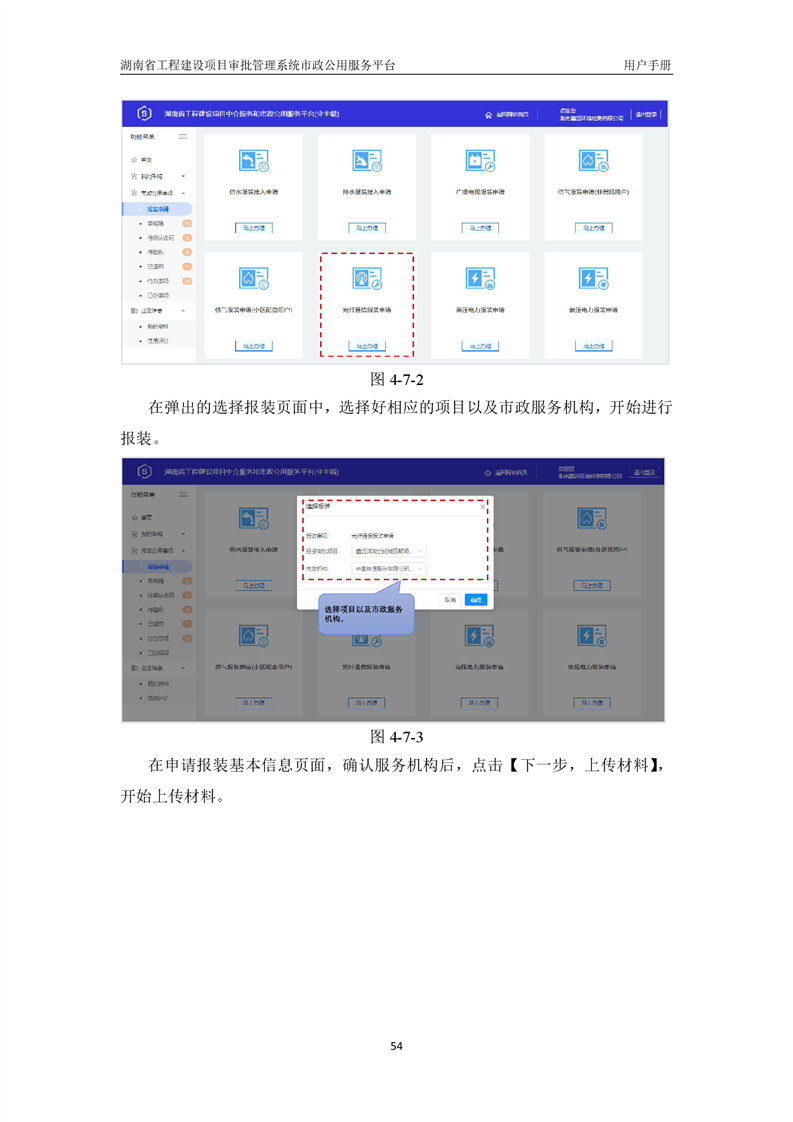The height and width of the screenshot is (1122, 793).
Task: Click 马上办理 under 排水报装接入申请 in figure 4-7-2
Action: click(x=367, y=228)
